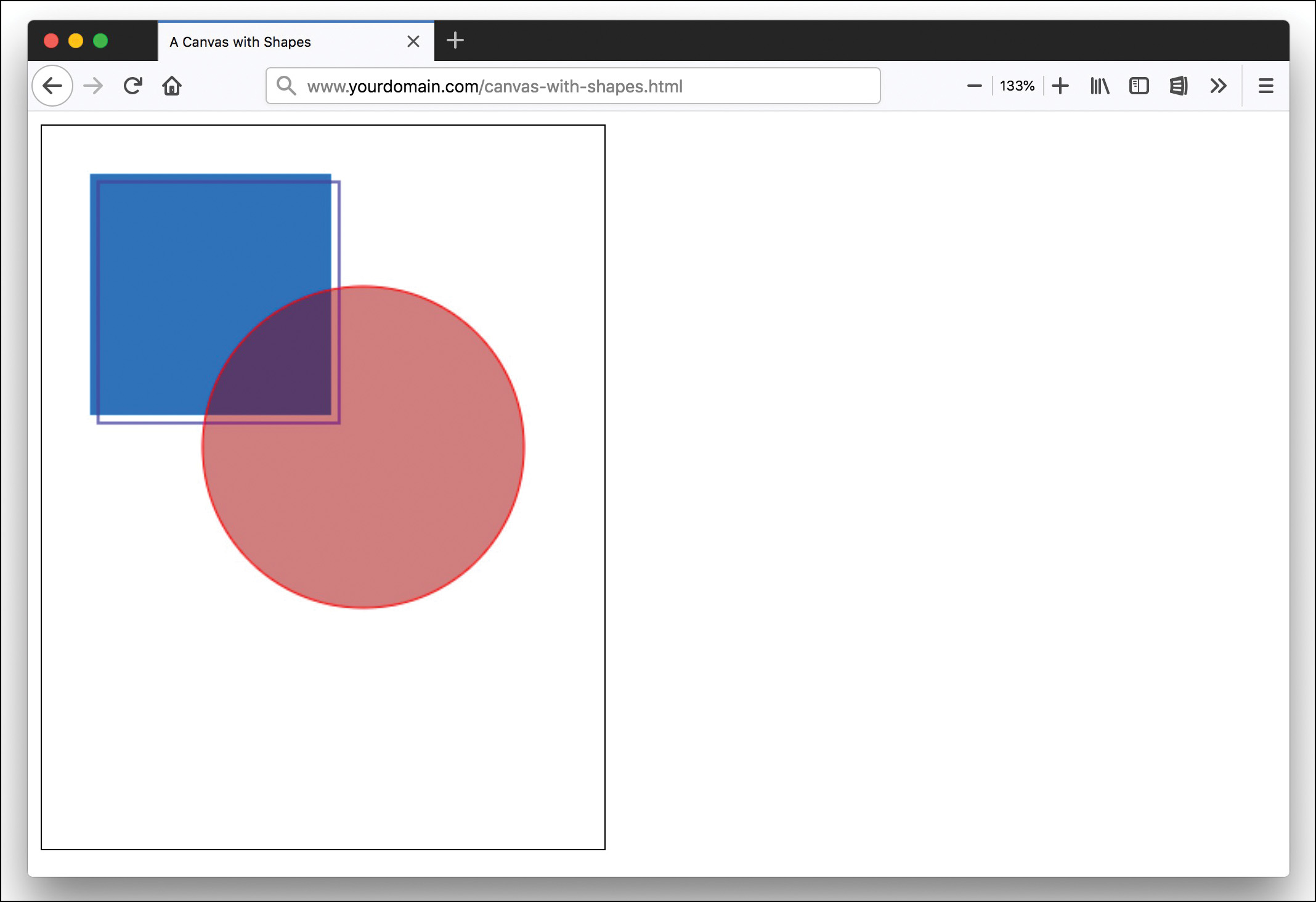This screenshot has width=1316, height=902.
Task: Open the browser home page
Action: 172,86
